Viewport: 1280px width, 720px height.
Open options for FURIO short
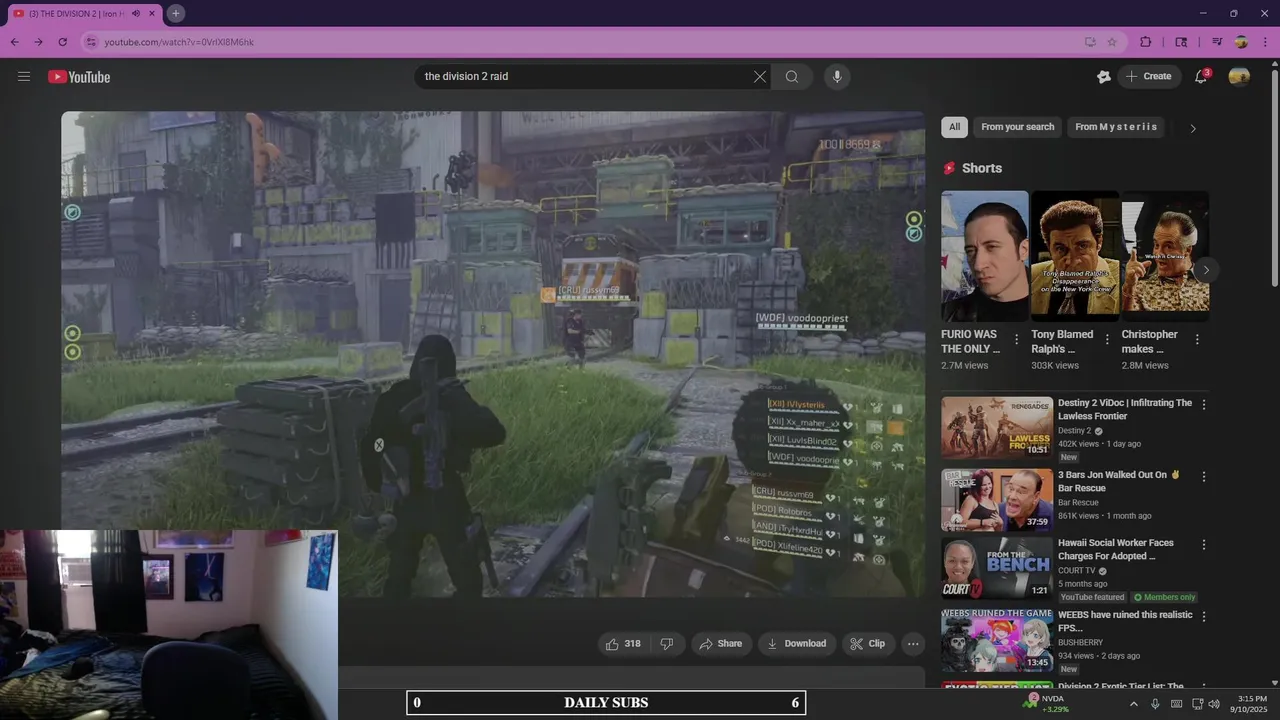click(1017, 340)
